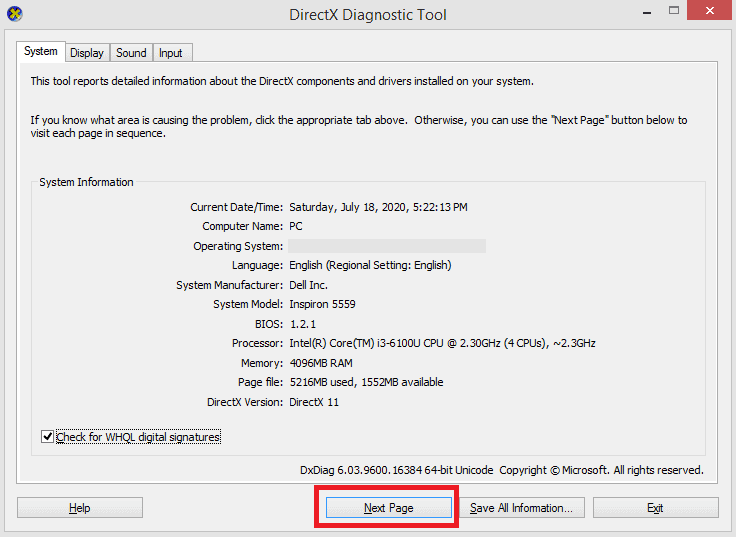Select the Current Date/Time value text

pyautogui.click(x=378, y=207)
